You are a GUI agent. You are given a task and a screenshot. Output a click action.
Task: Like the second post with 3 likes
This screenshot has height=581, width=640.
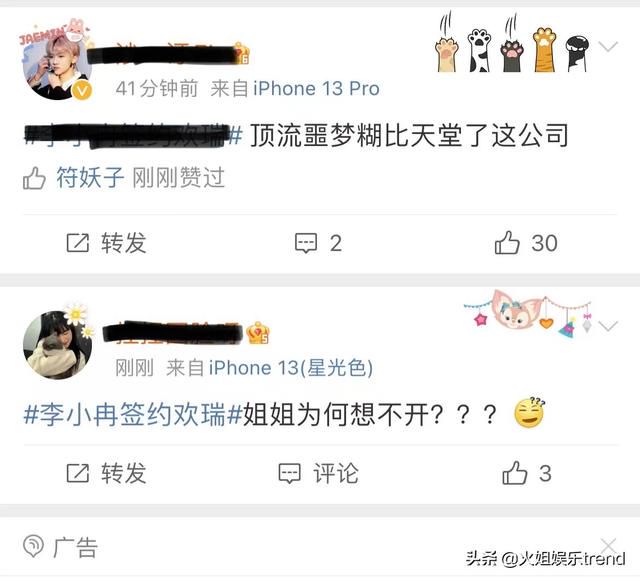527,473
